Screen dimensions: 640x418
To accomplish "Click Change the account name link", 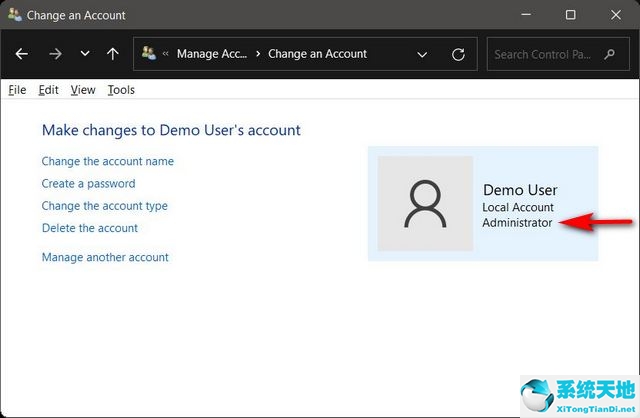I will tap(108, 161).
